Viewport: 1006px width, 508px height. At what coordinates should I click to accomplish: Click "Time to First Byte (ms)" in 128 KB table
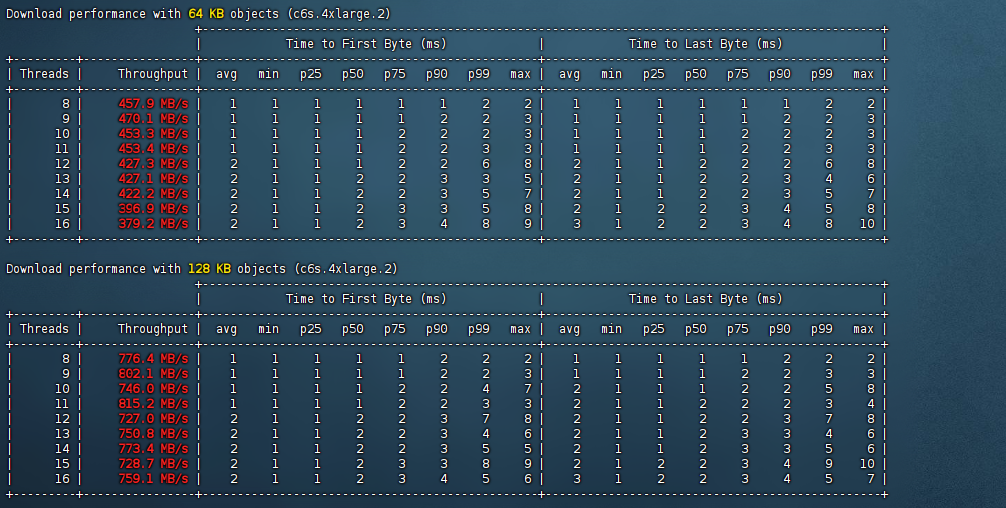click(366, 299)
